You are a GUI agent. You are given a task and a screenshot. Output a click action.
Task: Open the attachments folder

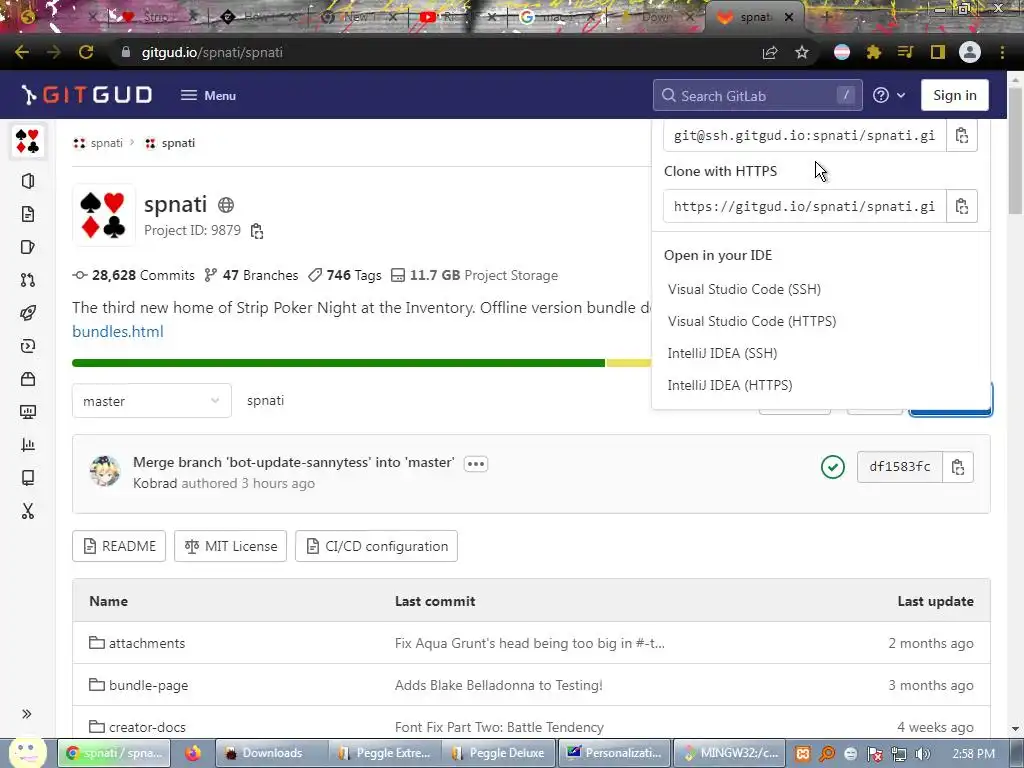pyautogui.click(x=146, y=643)
